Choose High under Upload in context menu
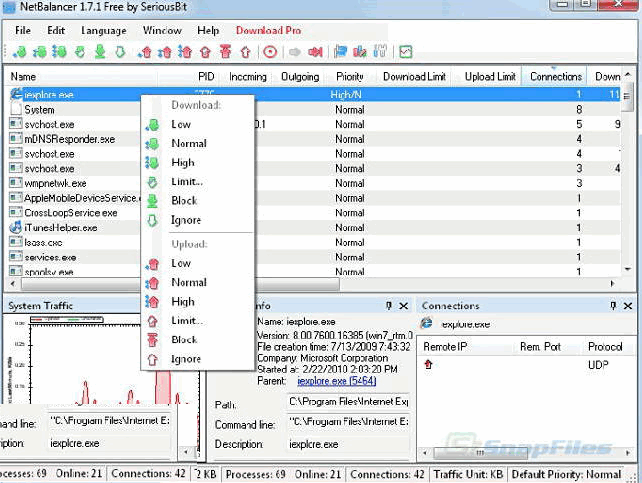Screen dimensions: 642x483 (197, 302)
